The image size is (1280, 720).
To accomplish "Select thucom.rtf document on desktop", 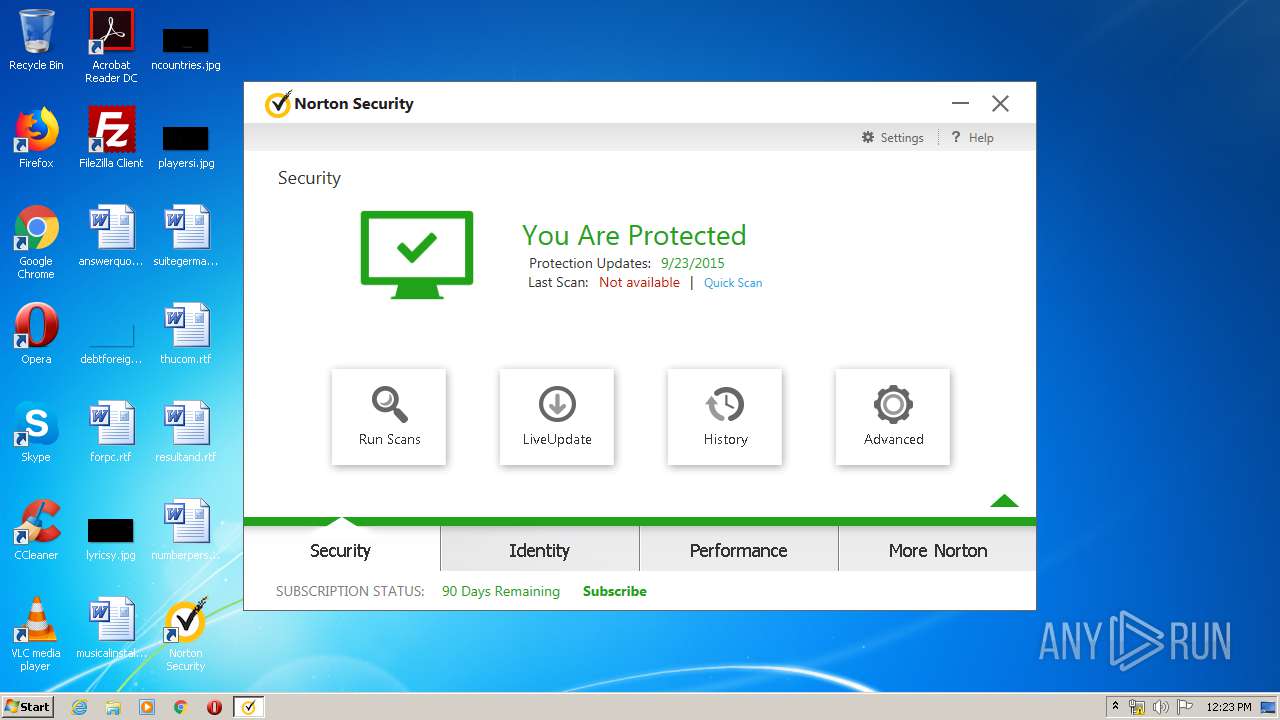I will click(x=185, y=334).
